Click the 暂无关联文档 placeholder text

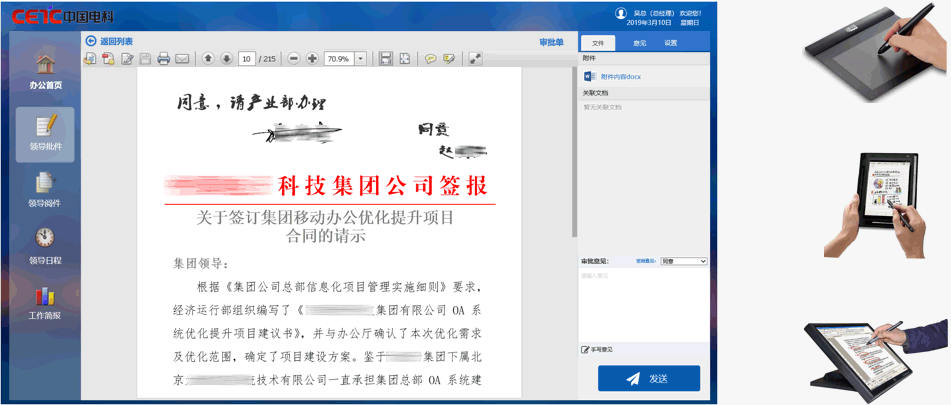click(602, 107)
